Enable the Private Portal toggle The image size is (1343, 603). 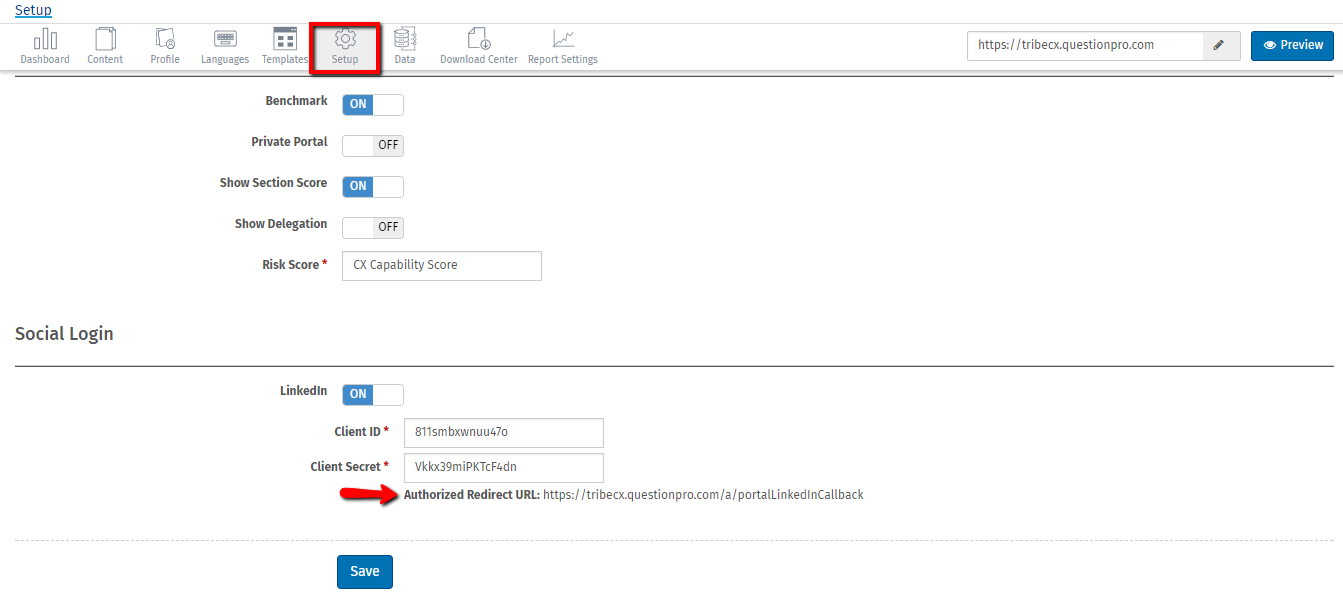point(372,145)
